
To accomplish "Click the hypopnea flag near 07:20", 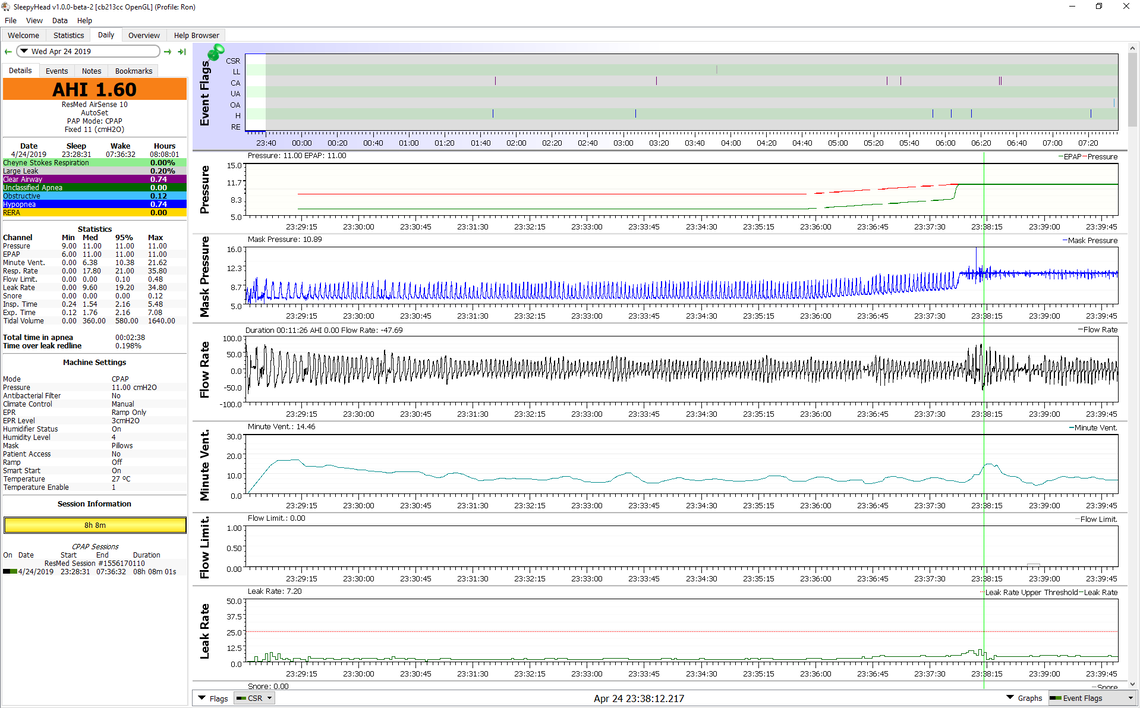I will (1091, 114).
